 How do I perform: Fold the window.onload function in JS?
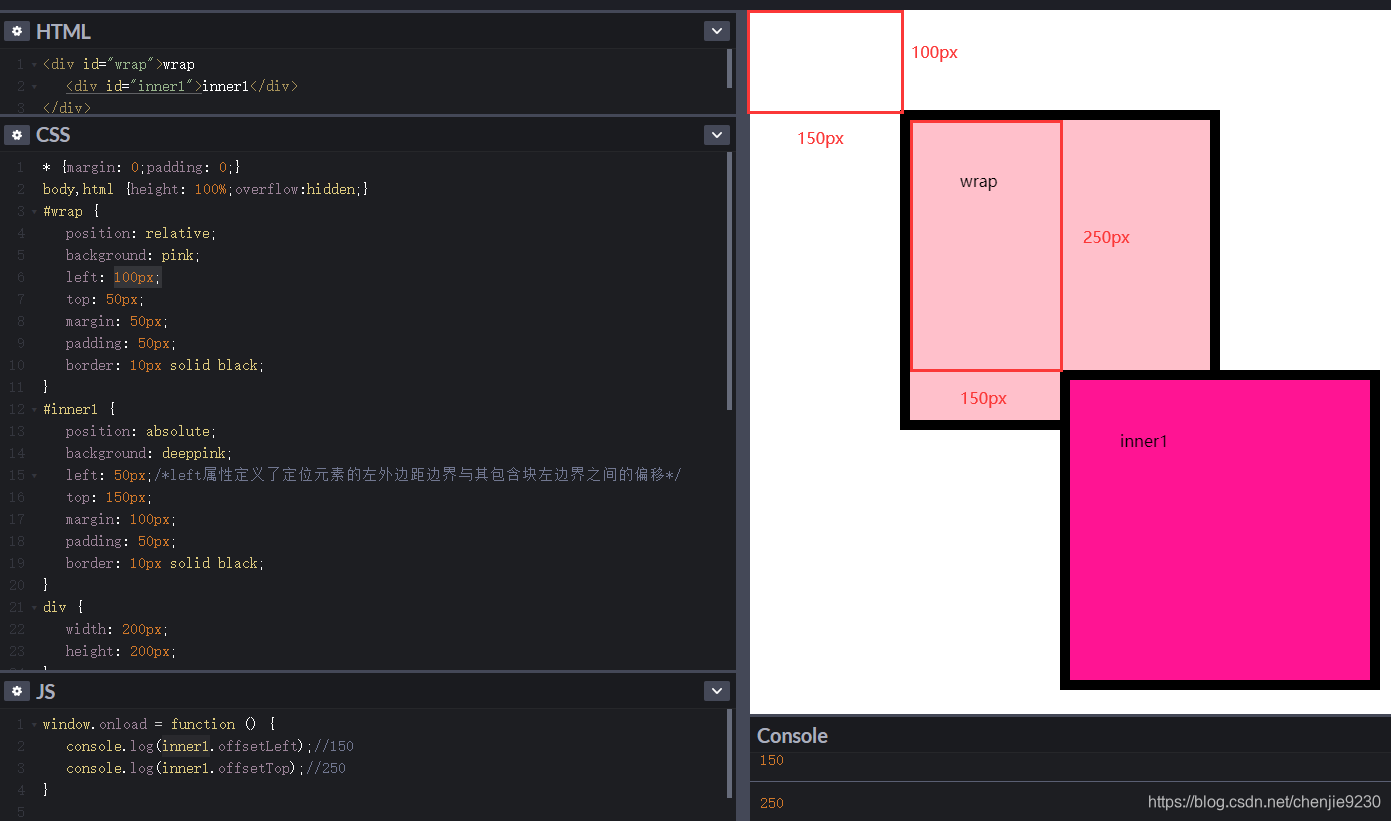[34, 725]
